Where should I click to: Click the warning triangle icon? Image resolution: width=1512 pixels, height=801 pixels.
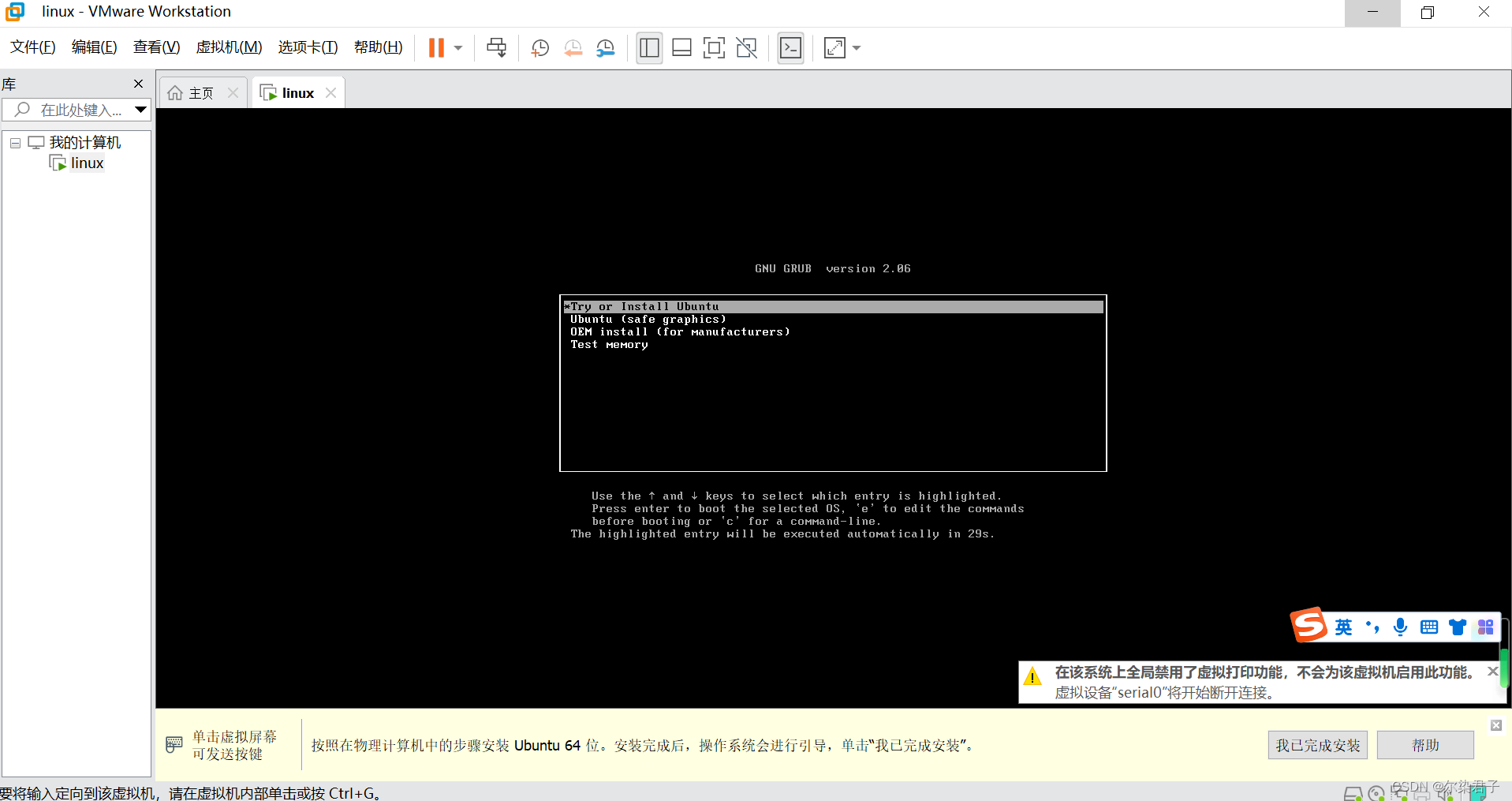point(1032,676)
